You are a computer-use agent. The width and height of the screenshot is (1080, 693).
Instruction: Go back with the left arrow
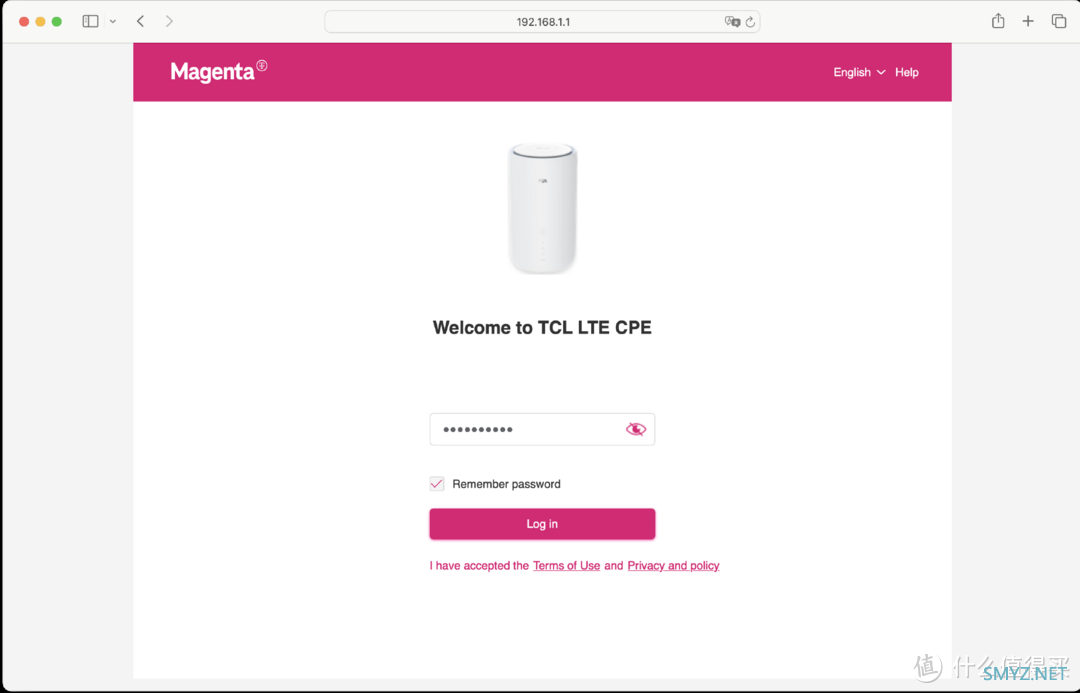pyautogui.click(x=141, y=21)
